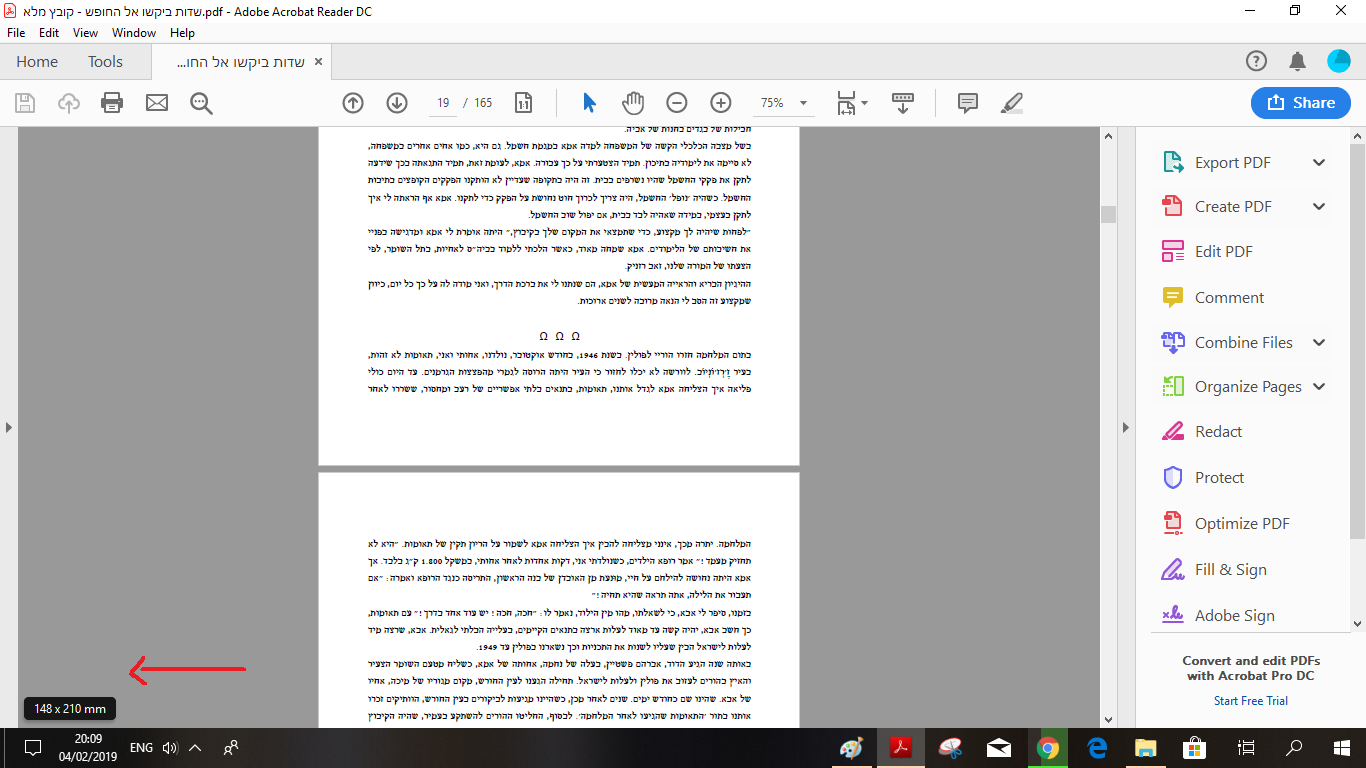Click the zoom in plus icon
1366x768 pixels.
pos(719,102)
